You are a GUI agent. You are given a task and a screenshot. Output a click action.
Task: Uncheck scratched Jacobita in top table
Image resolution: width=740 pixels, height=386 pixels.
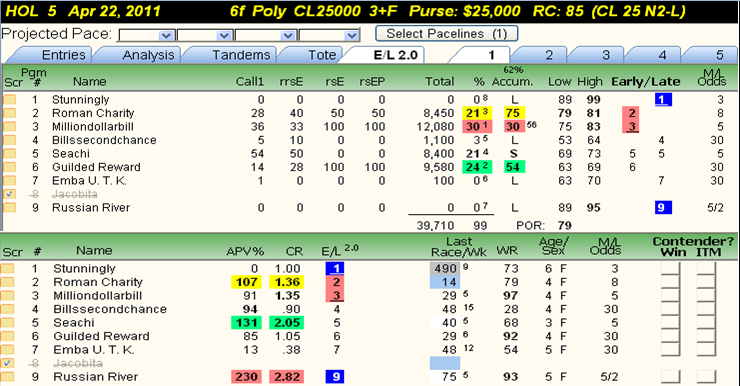[x=9, y=194]
